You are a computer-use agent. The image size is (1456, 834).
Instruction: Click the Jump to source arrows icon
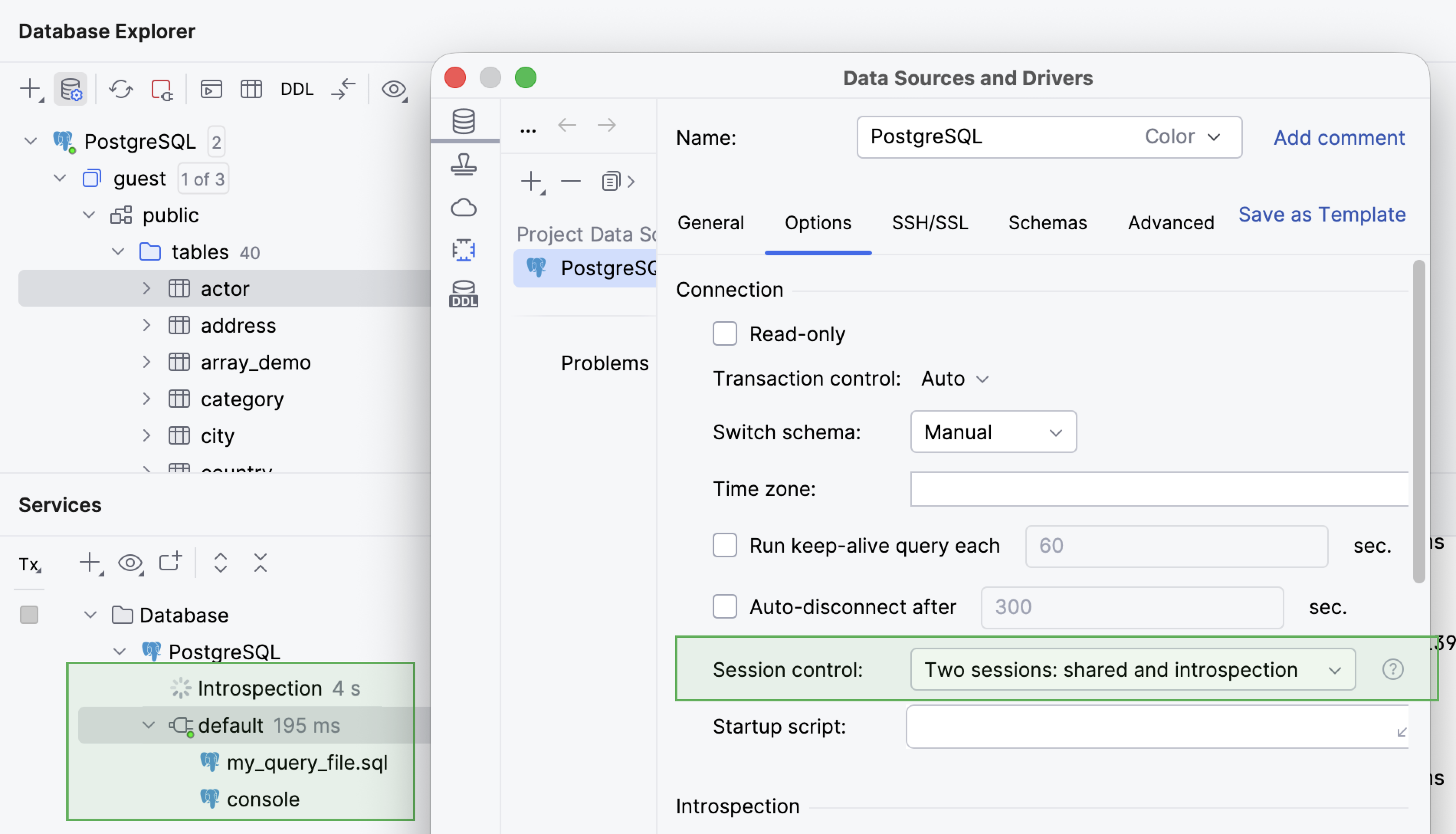click(344, 89)
